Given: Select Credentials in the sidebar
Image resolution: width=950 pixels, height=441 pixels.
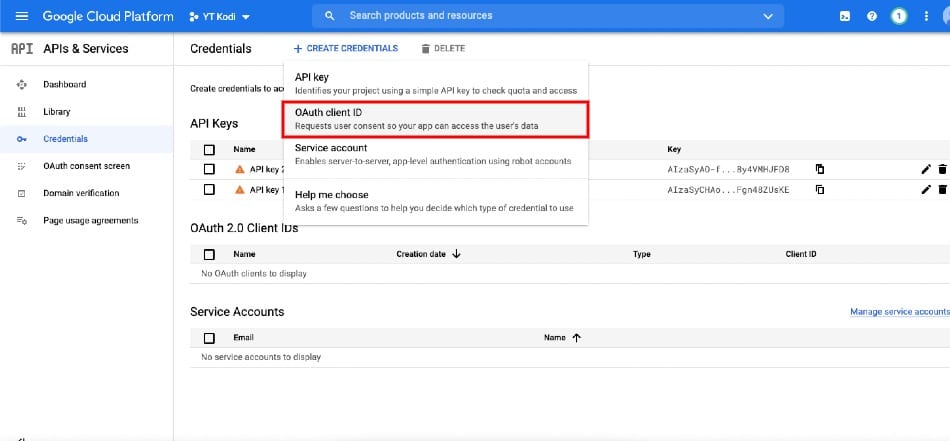Looking at the screenshot, I should pos(65,139).
